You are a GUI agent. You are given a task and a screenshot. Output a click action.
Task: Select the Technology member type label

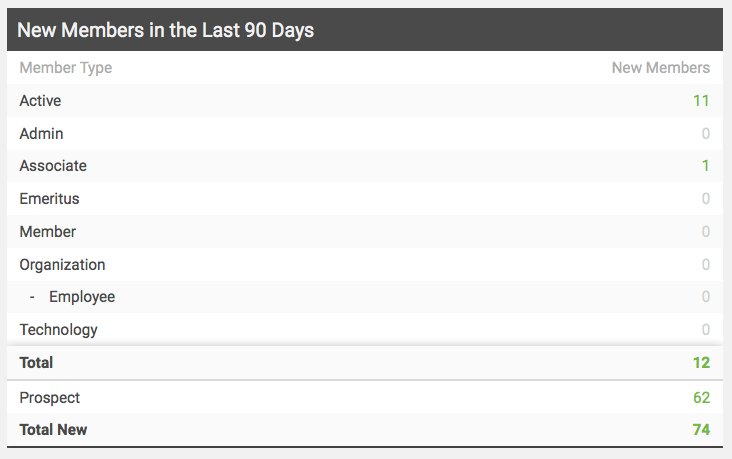point(58,330)
